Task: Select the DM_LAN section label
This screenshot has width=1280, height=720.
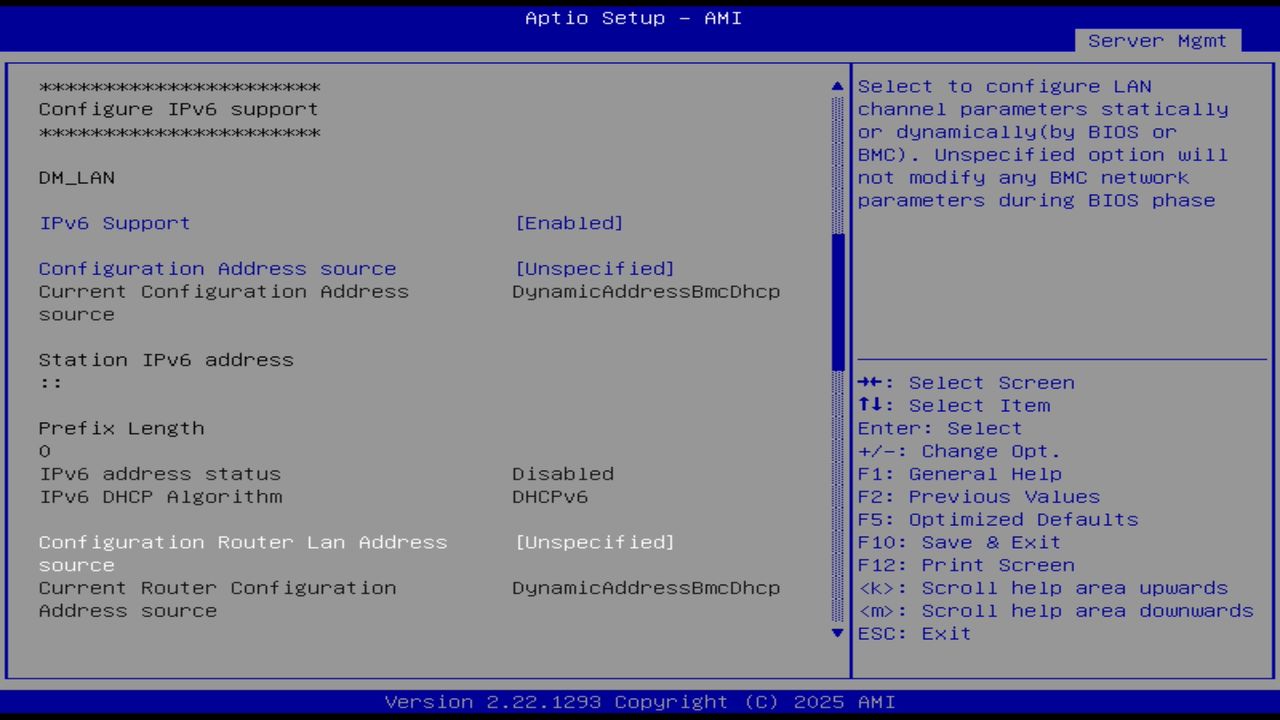Action: pos(77,177)
